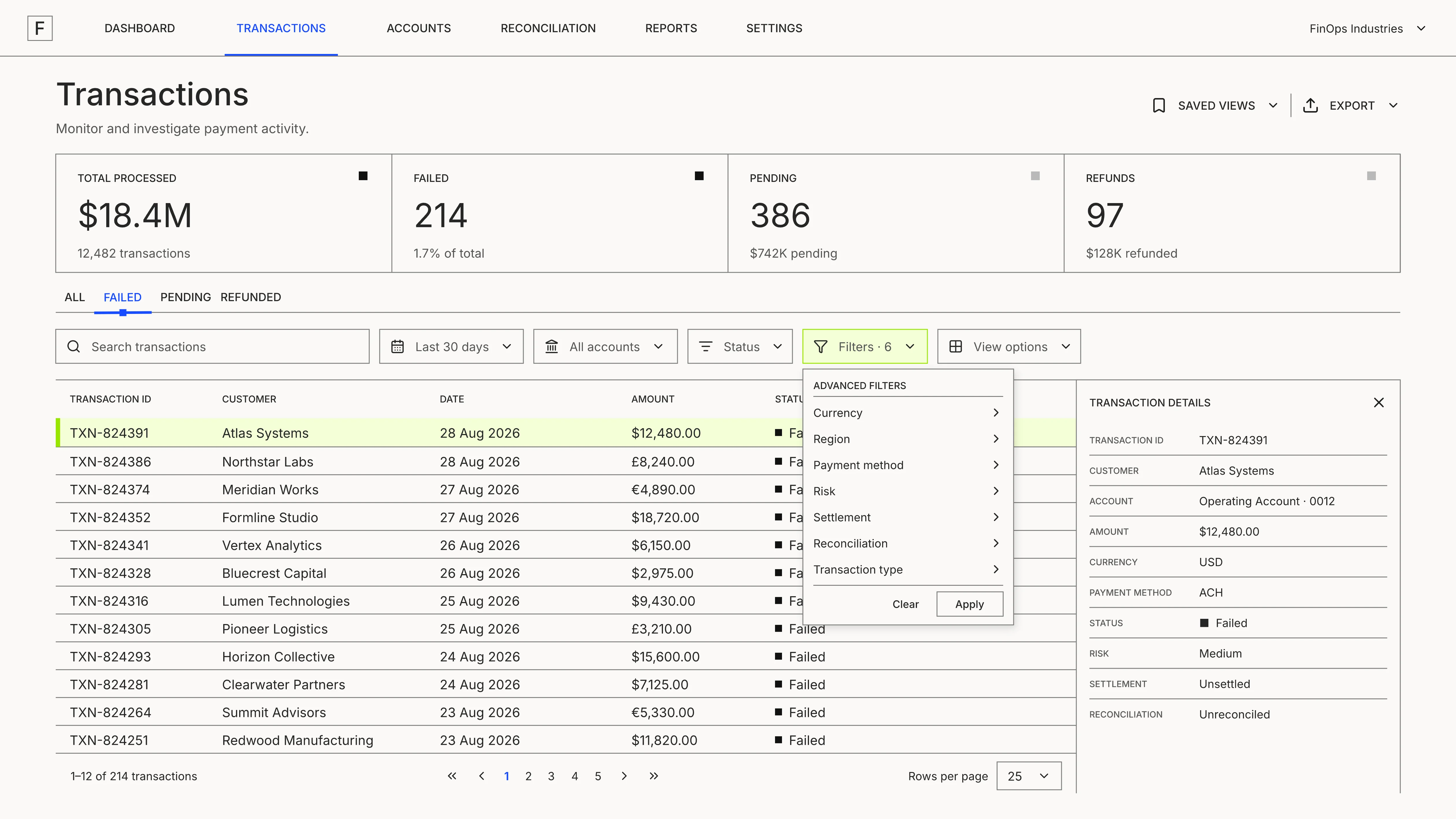The width and height of the screenshot is (1456, 819).
Task: Expand the Settlement filter submenu
Action: pyautogui.click(x=907, y=517)
